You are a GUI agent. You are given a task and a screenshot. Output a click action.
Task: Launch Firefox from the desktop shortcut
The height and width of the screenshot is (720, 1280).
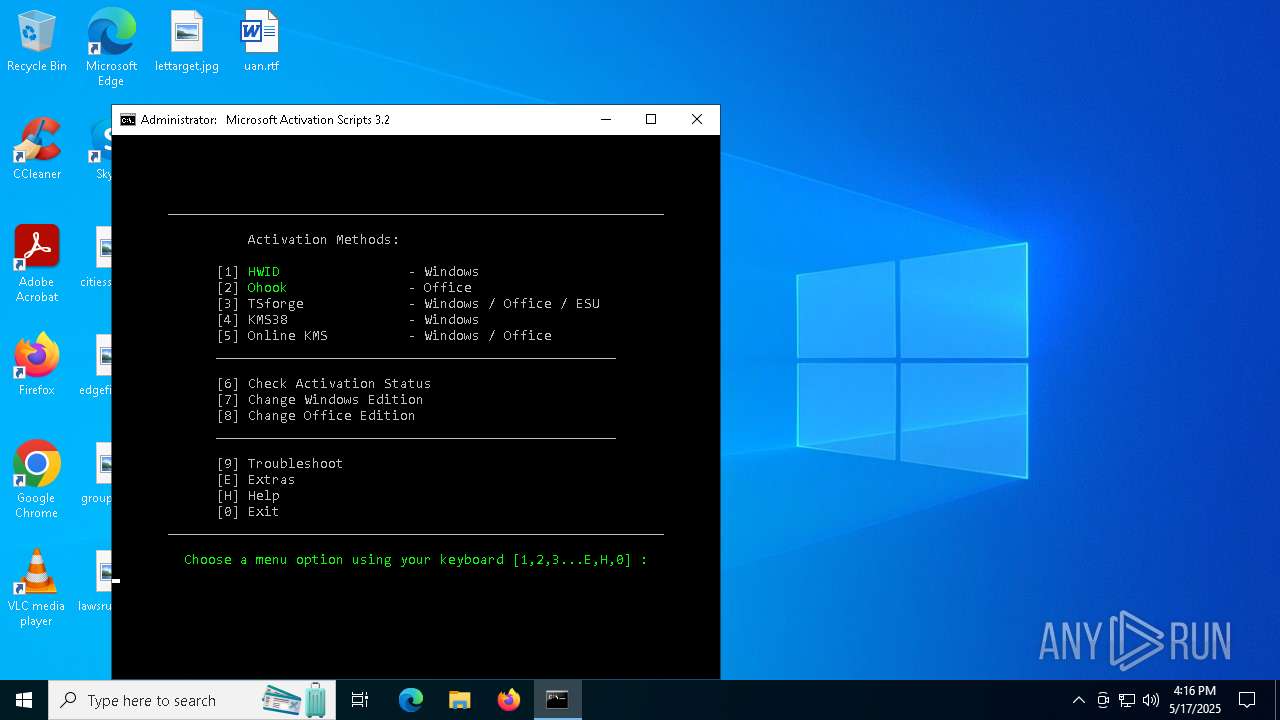[37, 366]
